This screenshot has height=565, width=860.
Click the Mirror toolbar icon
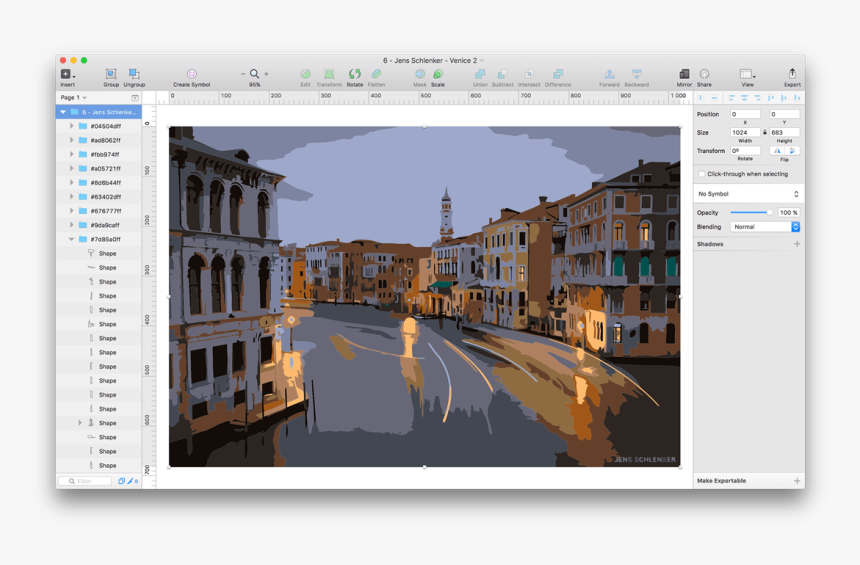click(x=684, y=74)
